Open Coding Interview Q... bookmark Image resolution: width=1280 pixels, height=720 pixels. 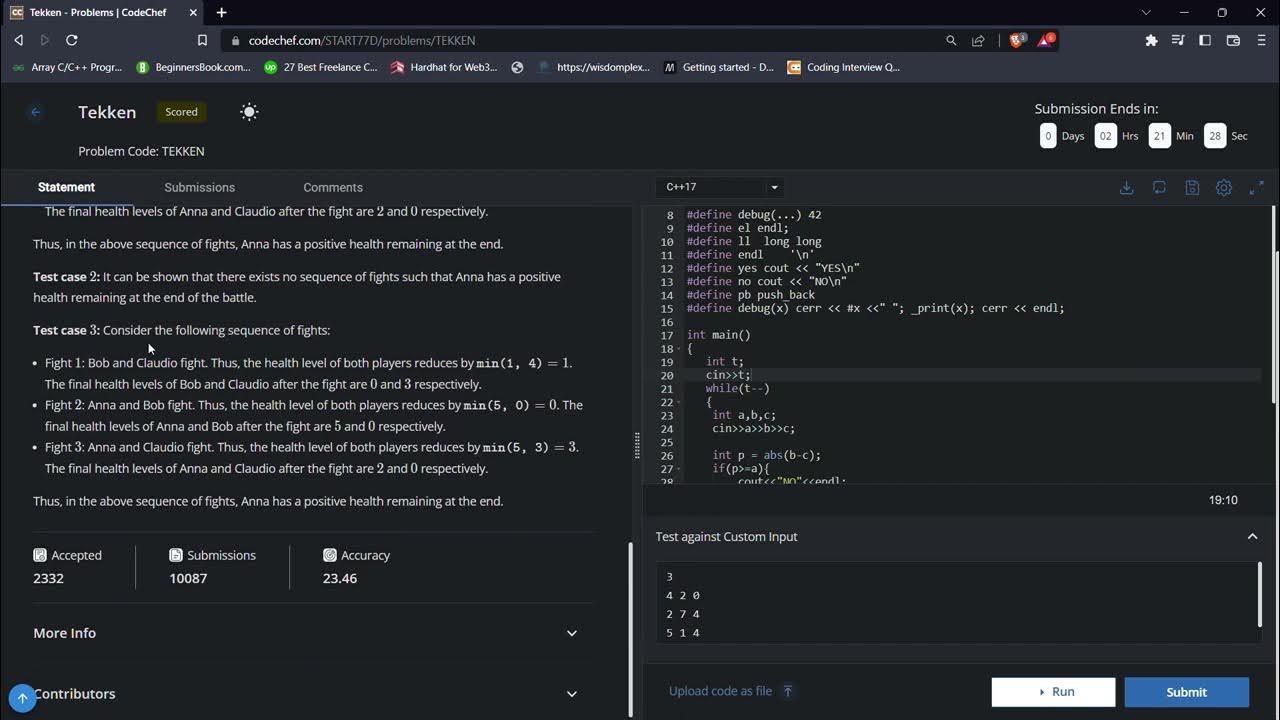[x=844, y=67]
